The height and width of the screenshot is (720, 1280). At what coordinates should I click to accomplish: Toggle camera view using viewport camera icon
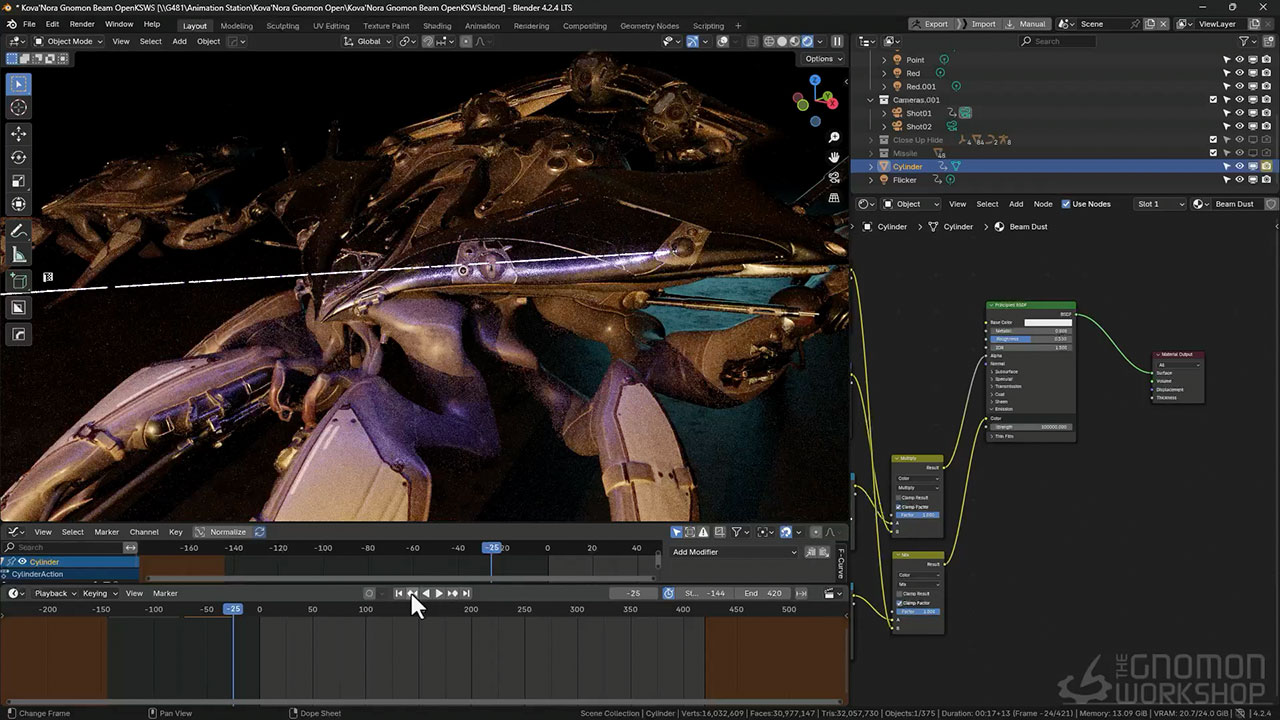tap(834, 178)
